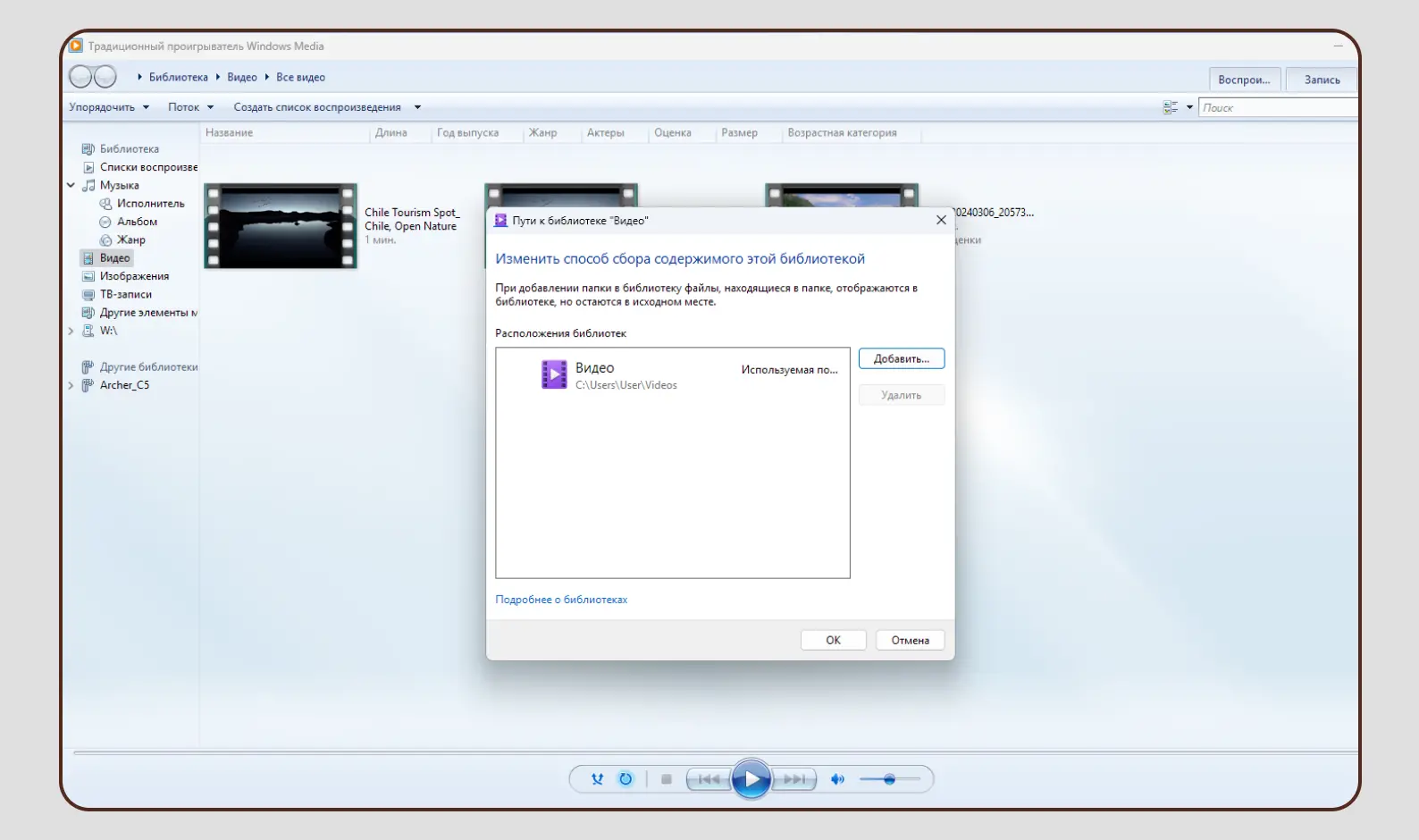Mute the volume with the speaker icon
Screen dimensions: 1419x840
[837, 779]
